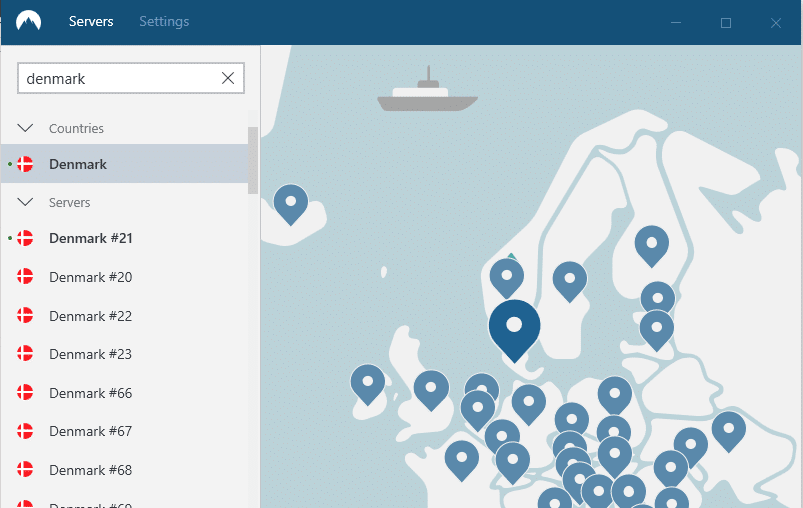Click the large highlighted Denmark map pin

514,330
